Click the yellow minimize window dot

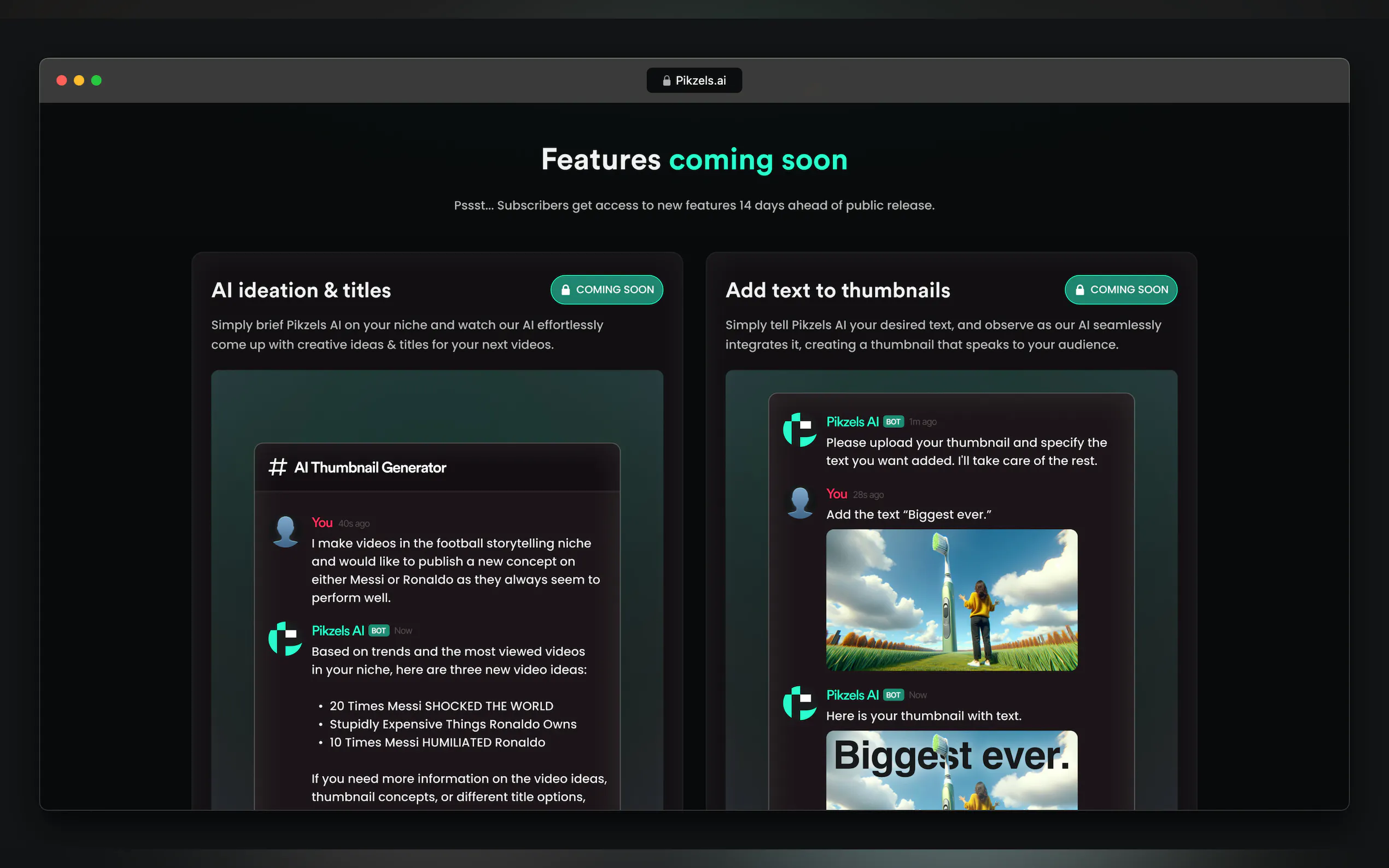pos(79,80)
